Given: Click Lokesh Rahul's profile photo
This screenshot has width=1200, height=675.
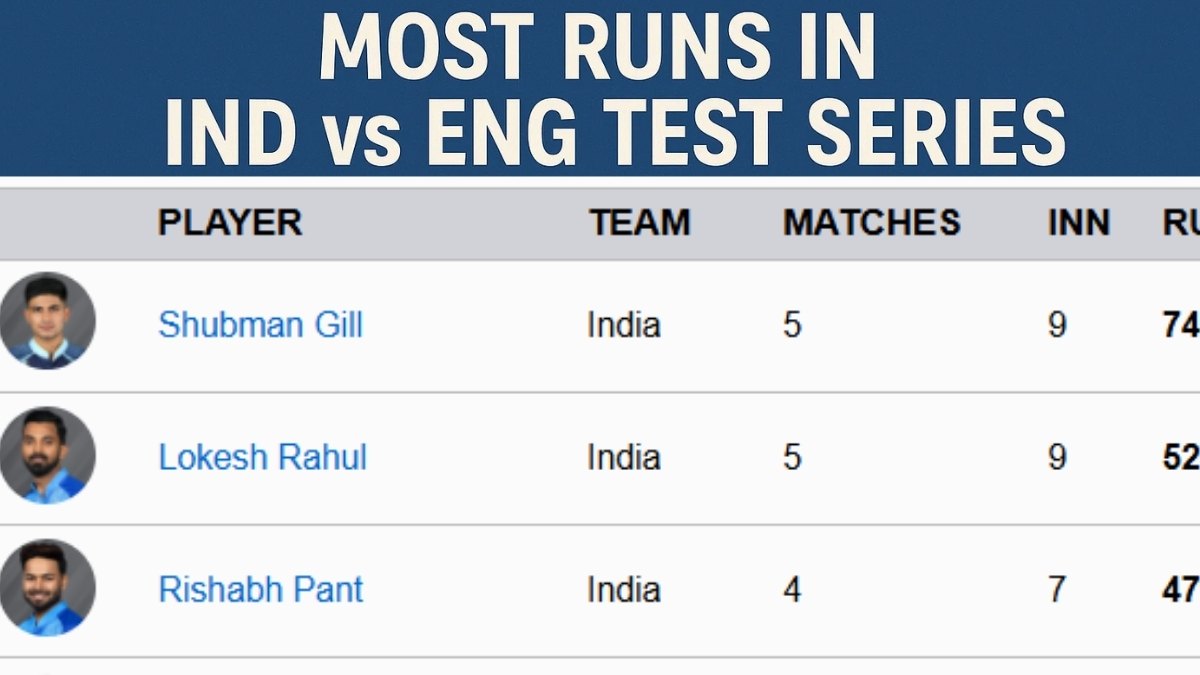Looking at the screenshot, I should 47,455.
